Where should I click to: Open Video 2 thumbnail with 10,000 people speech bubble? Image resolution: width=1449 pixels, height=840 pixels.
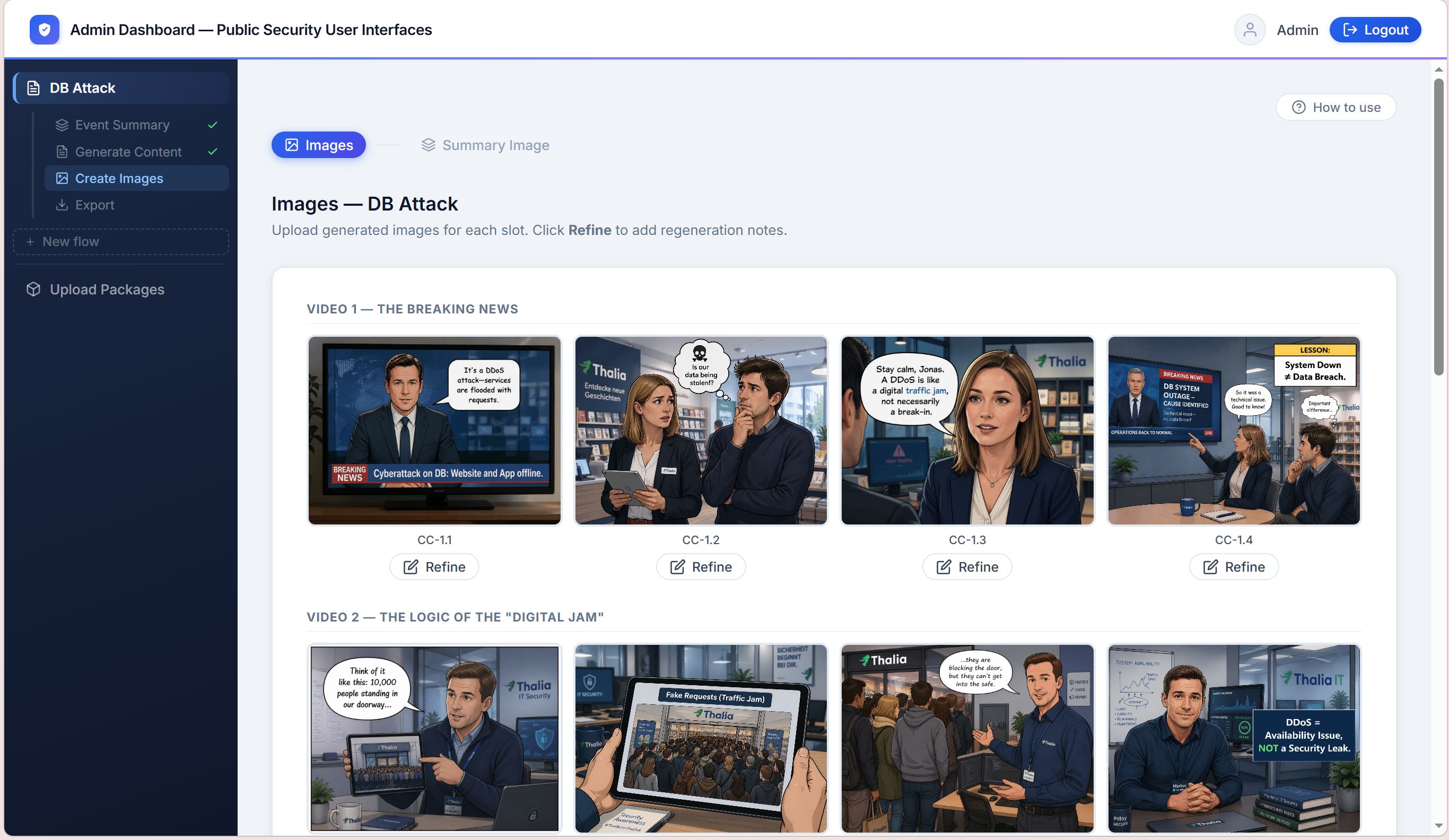[435, 739]
